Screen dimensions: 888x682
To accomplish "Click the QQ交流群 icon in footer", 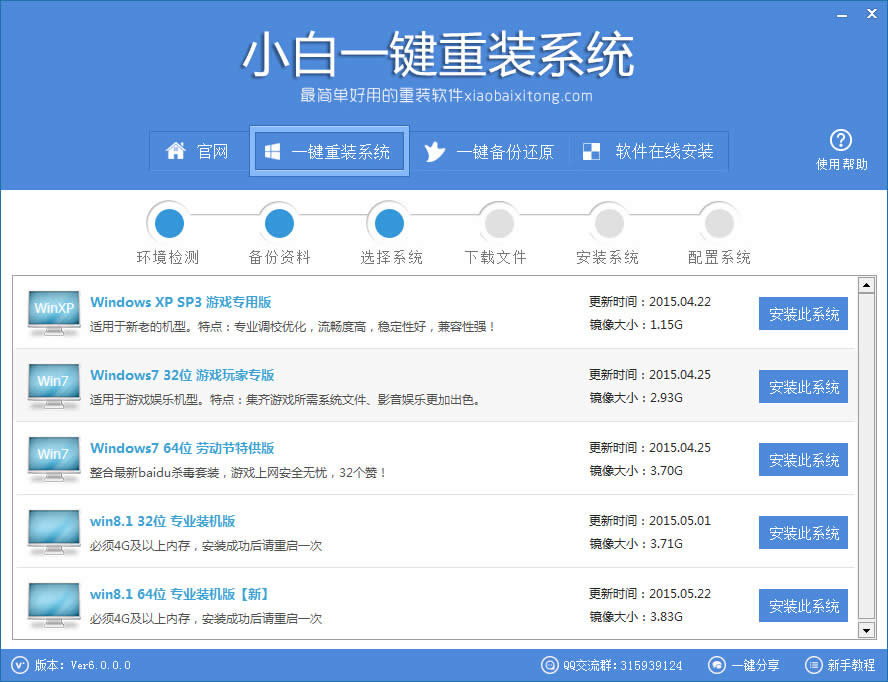I will coord(549,665).
